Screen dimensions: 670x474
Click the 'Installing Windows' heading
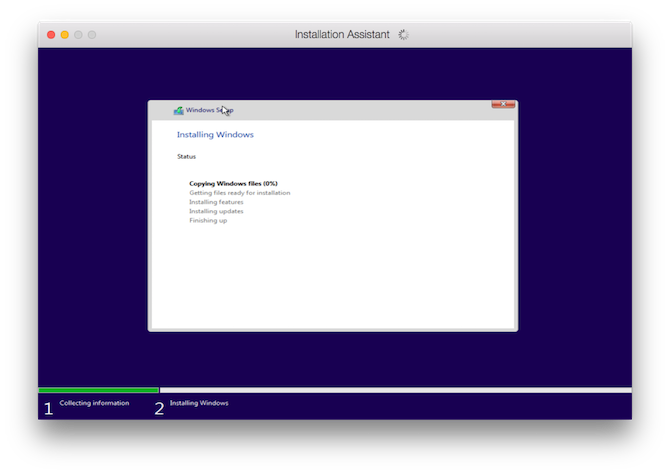pos(215,135)
